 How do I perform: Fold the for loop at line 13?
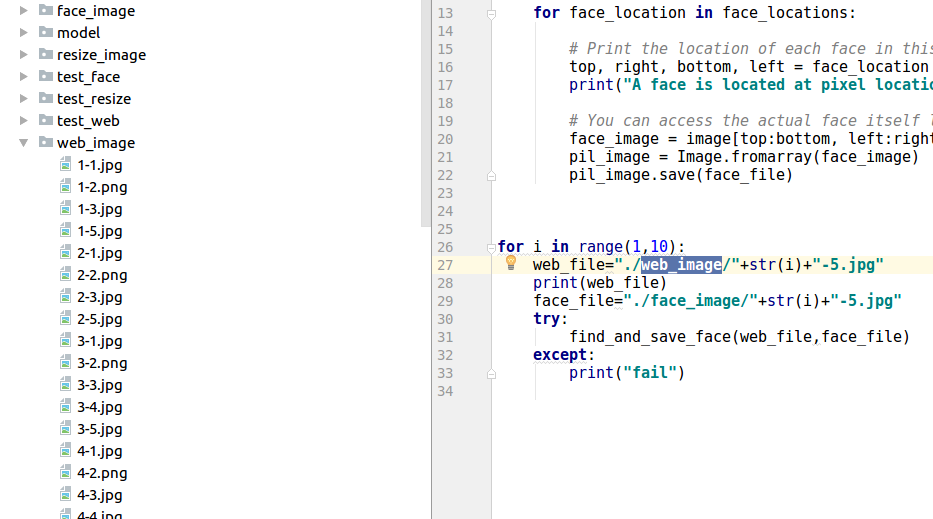coord(491,14)
